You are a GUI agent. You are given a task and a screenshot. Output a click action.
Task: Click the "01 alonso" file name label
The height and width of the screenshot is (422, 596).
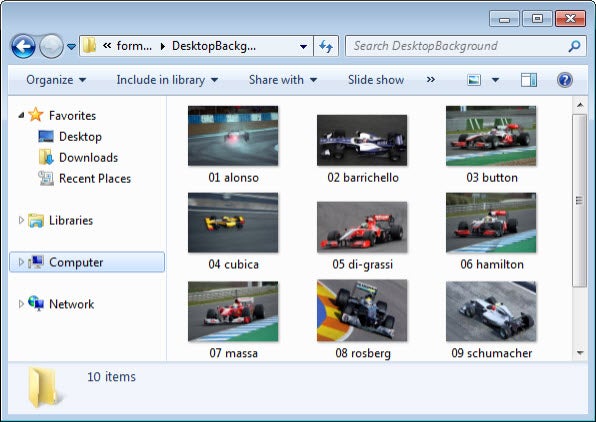(233, 178)
